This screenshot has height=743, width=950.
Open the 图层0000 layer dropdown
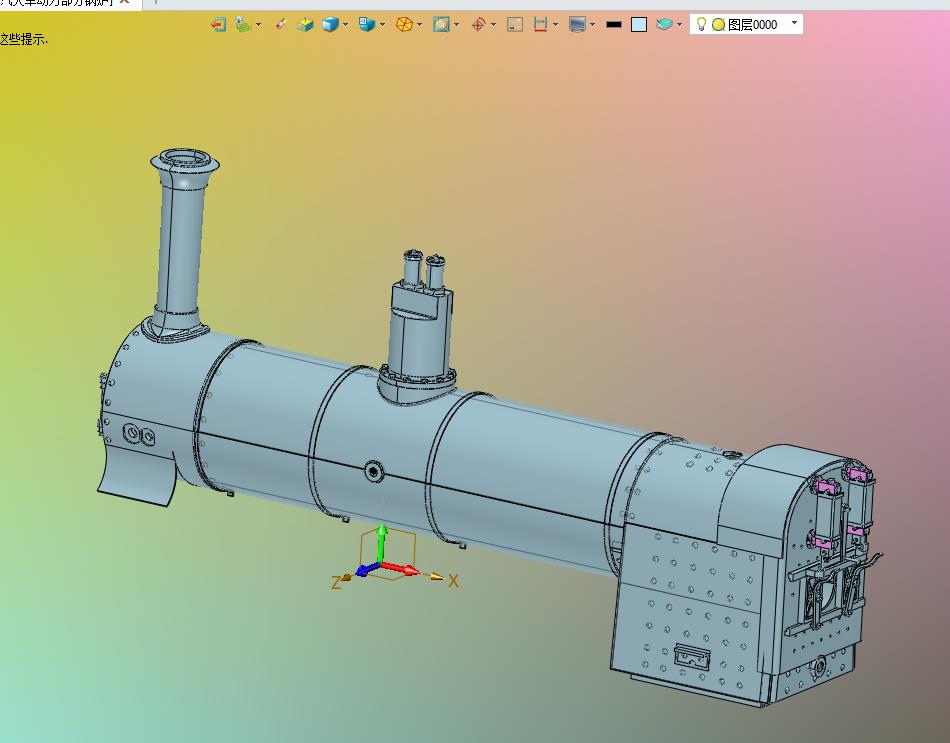794,21
